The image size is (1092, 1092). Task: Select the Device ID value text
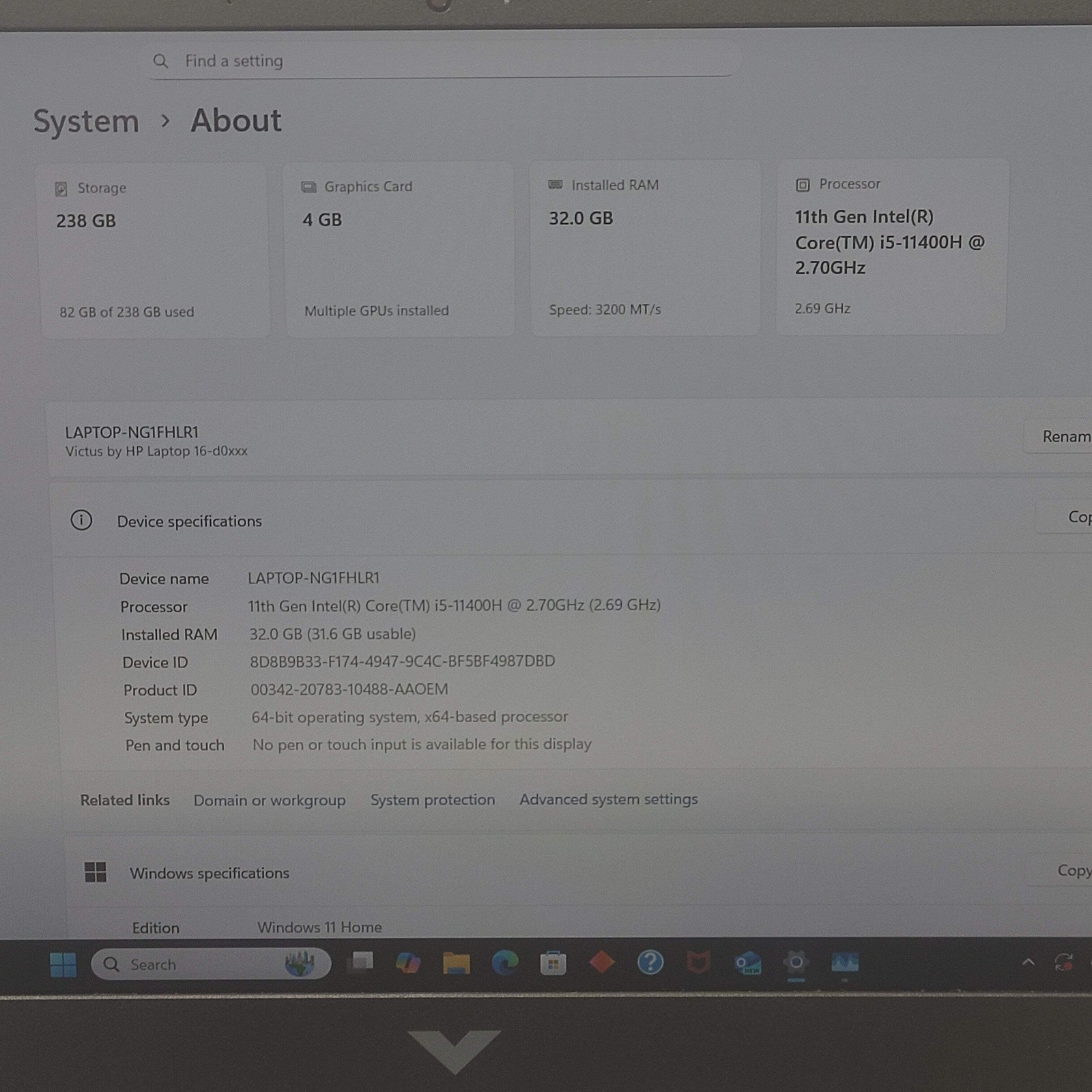coord(403,661)
